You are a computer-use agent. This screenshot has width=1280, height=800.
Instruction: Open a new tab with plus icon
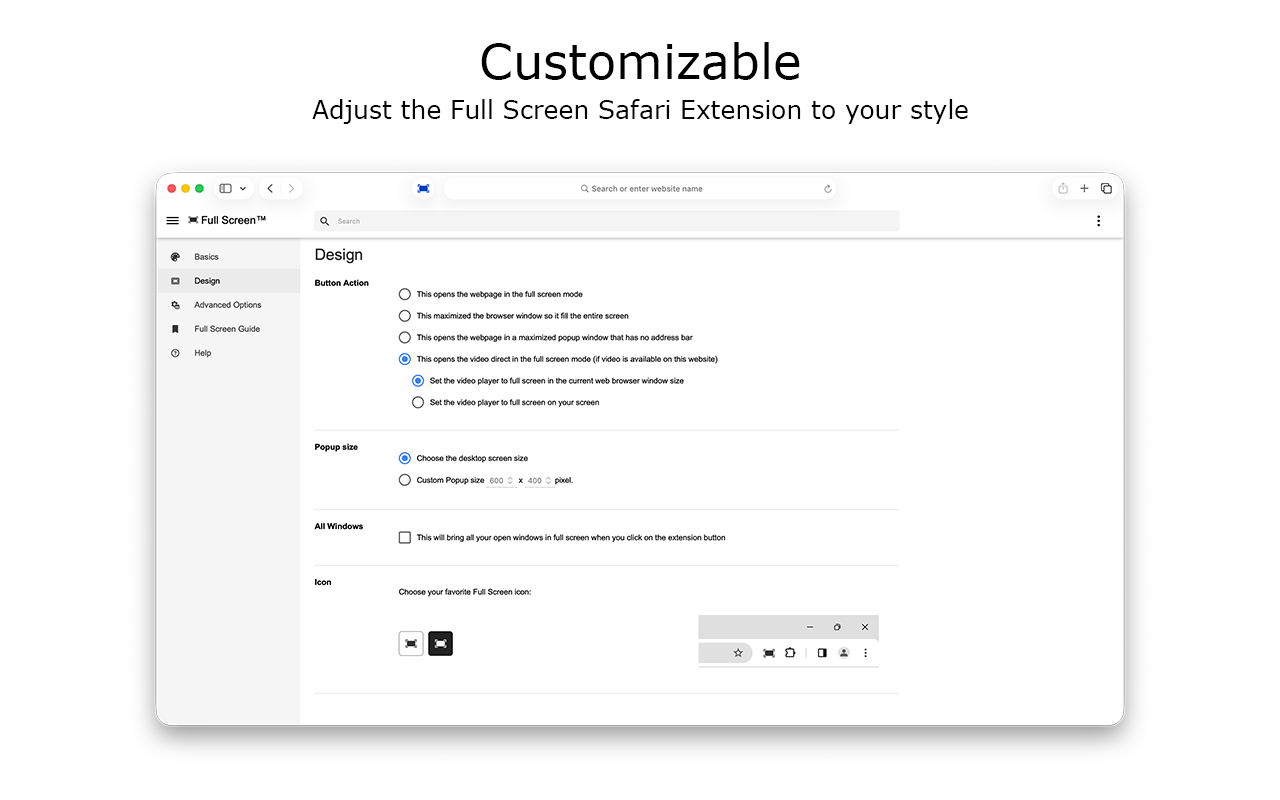[x=1084, y=188]
